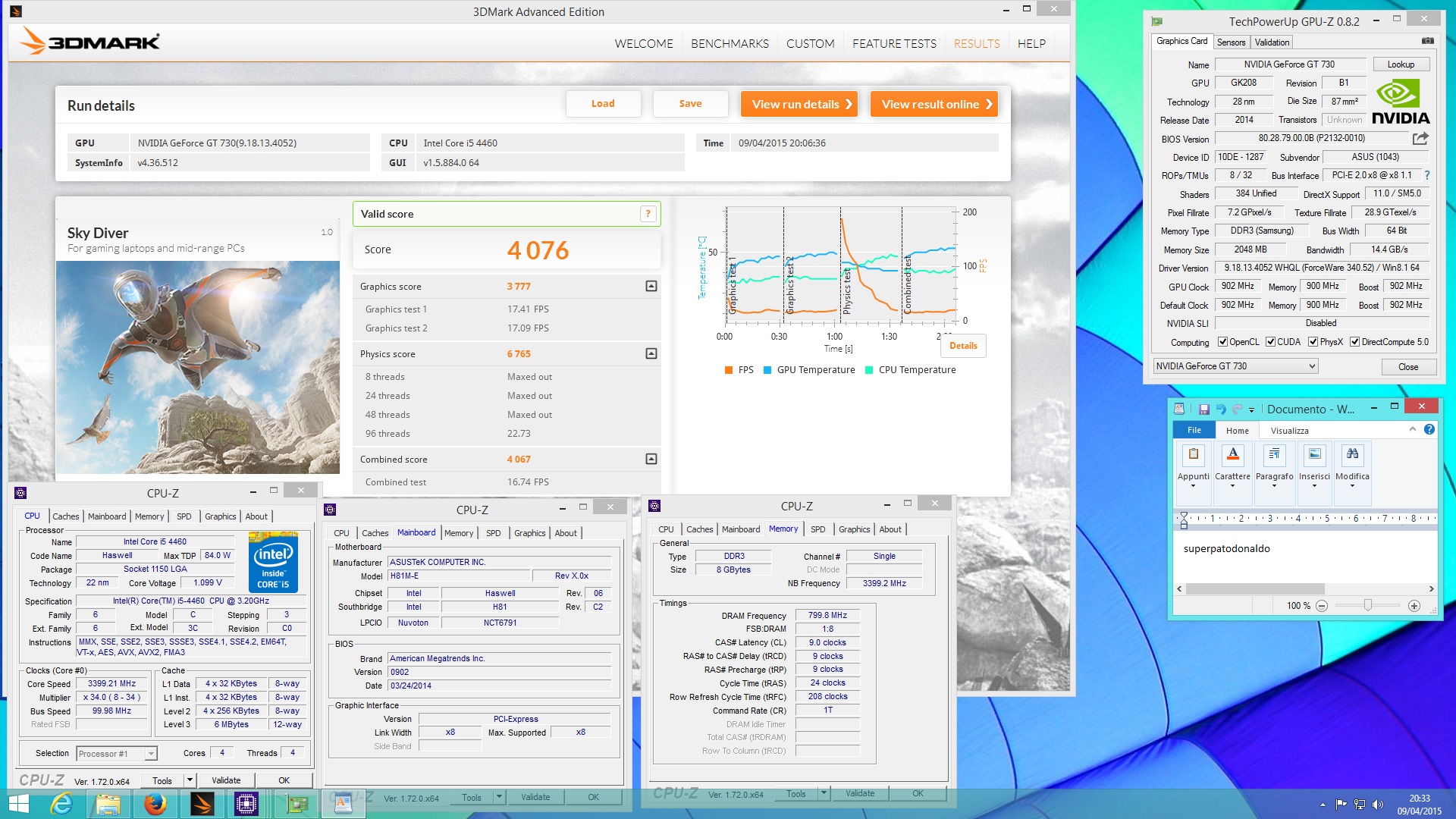Click the Inserisci picture icon in WordPad
The image size is (1456, 819).
pyautogui.click(x=1314, y=454)
